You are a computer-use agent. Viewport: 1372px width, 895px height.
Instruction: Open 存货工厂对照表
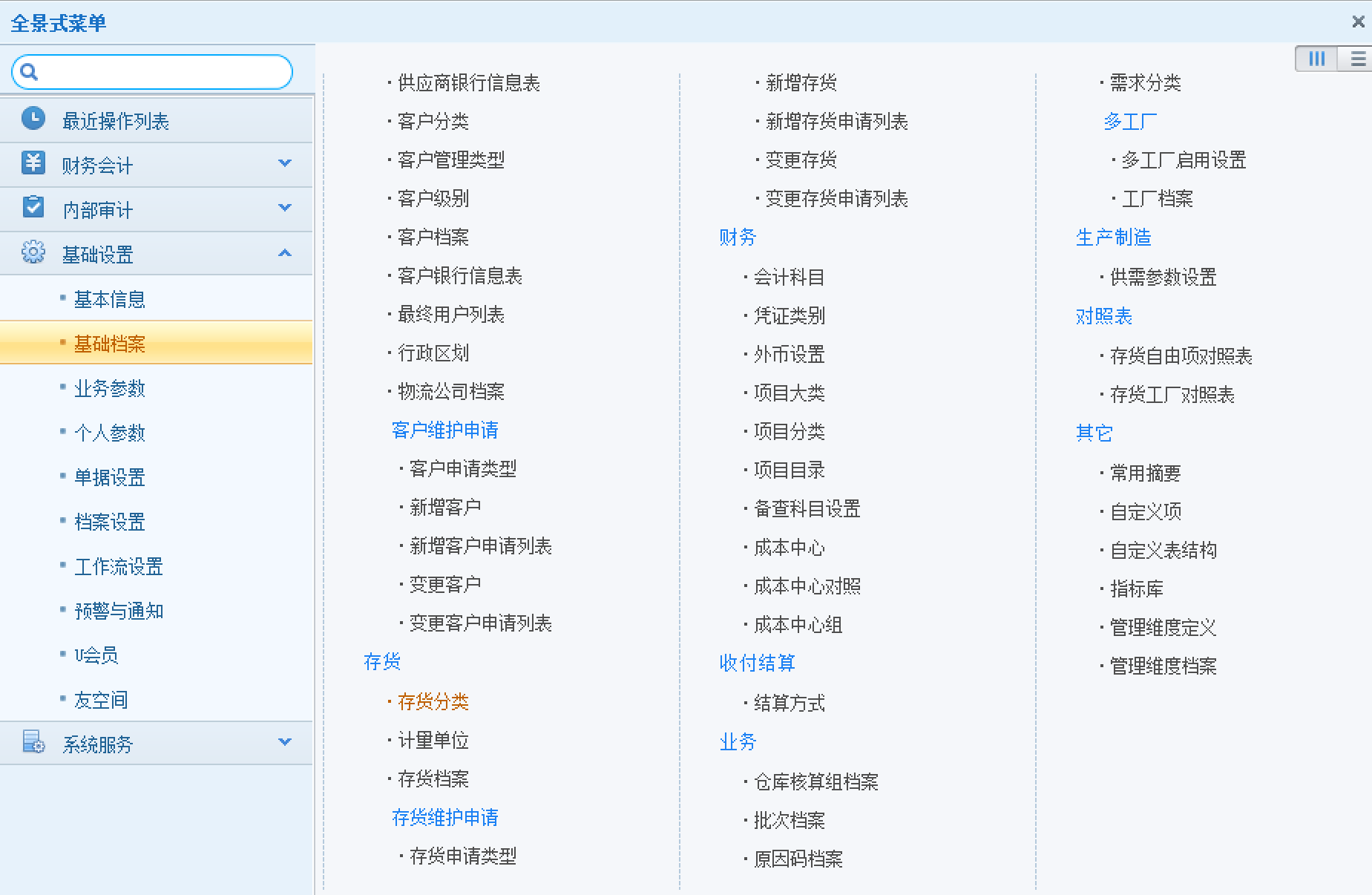[1172, 394]
